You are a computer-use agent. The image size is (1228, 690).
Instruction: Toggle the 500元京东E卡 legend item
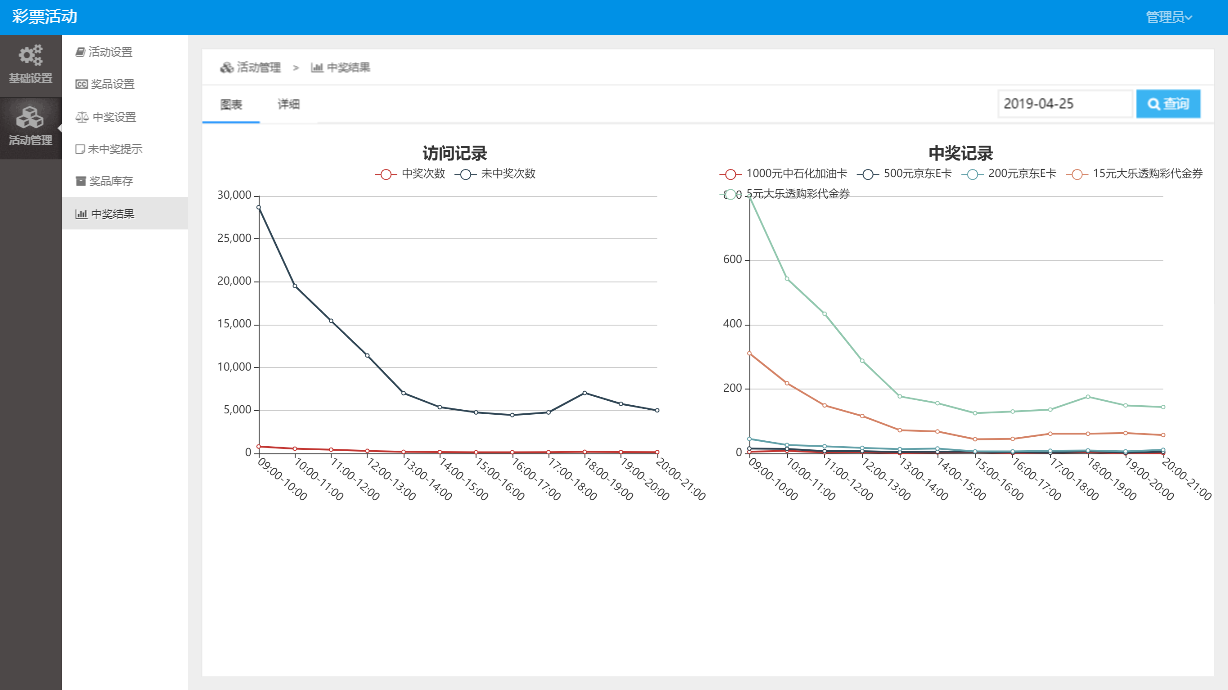[x=906, y=174]
